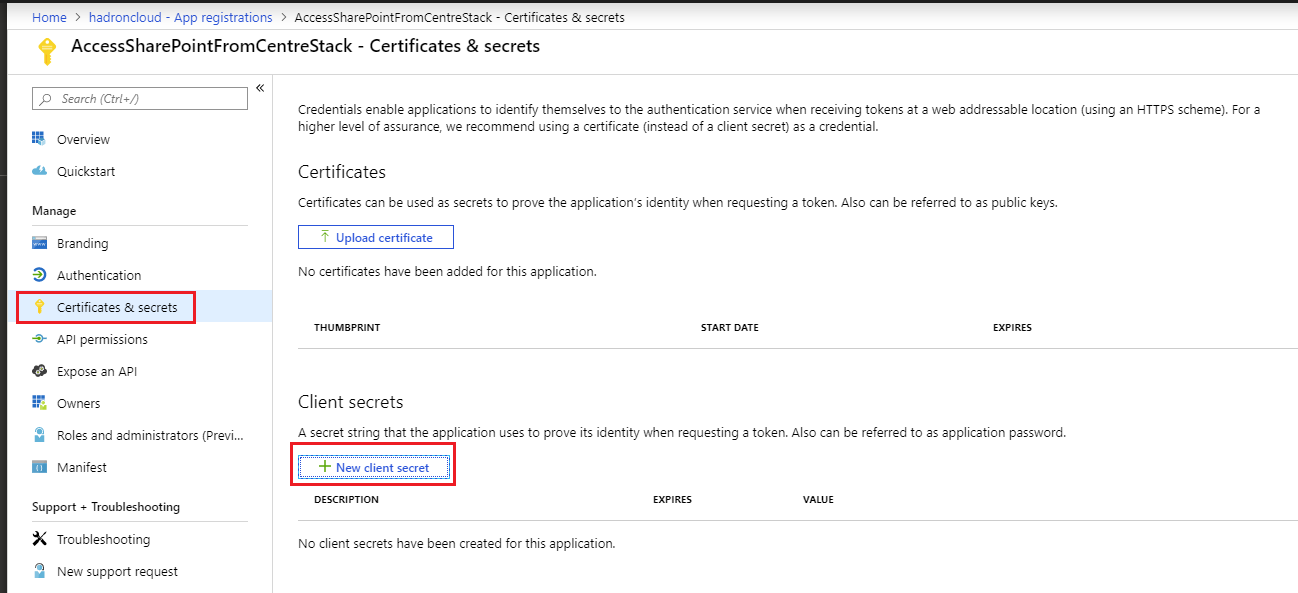Click the current page breadcrumb text
This screenshot has height=593, width=1298.
(461, 17)
